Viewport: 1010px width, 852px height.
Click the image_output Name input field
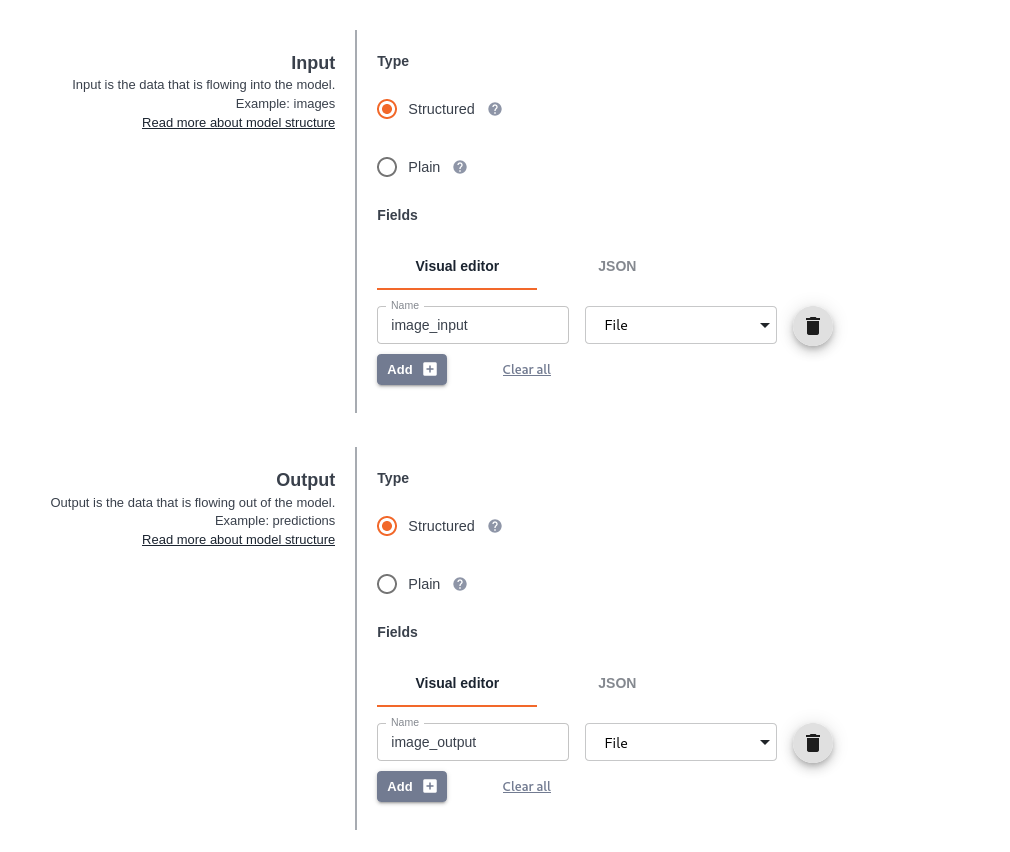[472, 742]
